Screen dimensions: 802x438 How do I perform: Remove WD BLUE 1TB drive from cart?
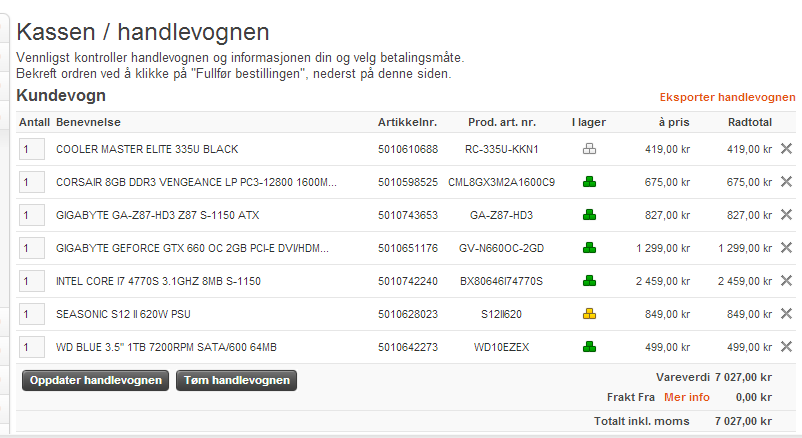tap(786, 347)
